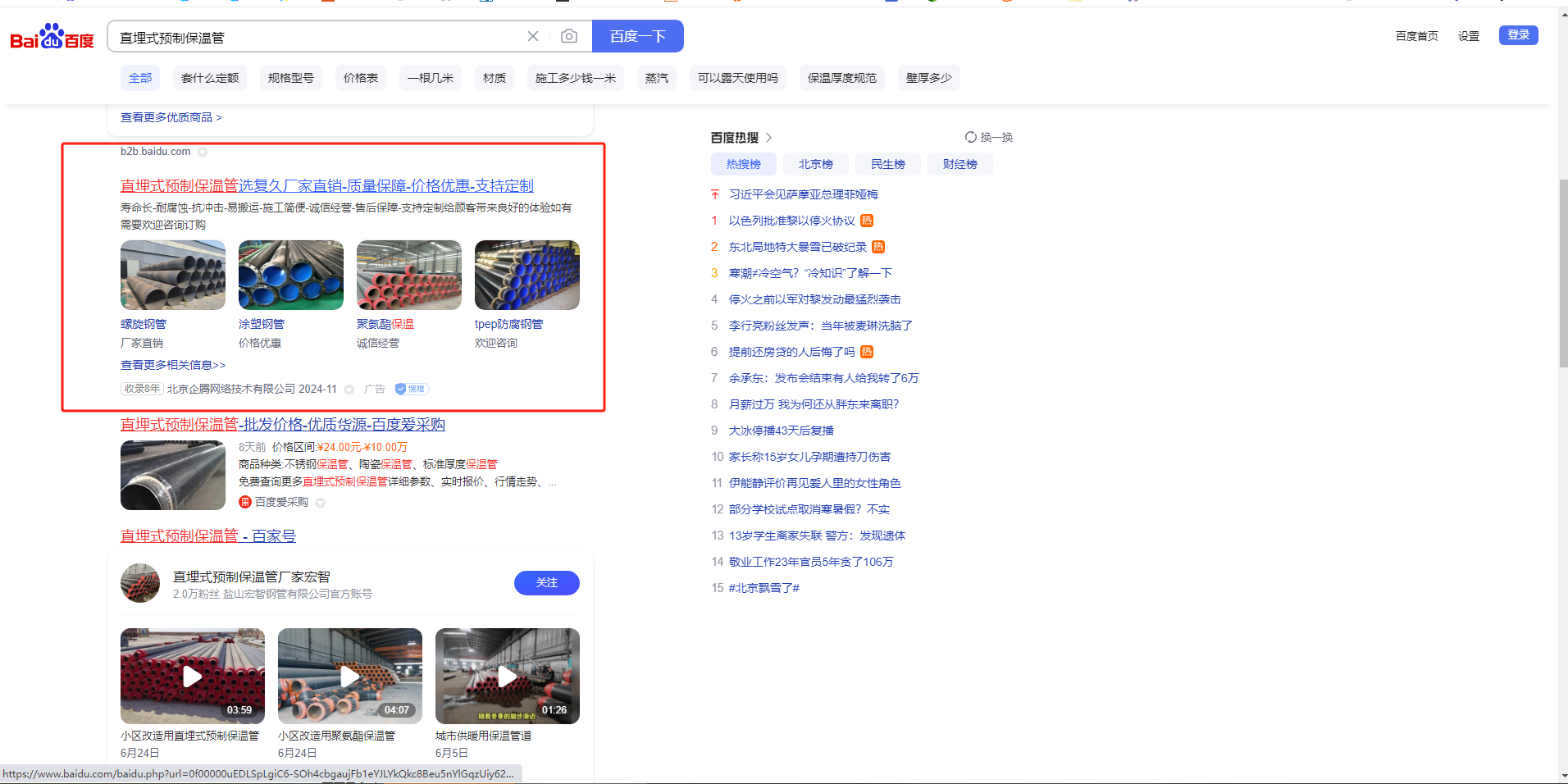Switch to the 财经榜 tab
1568x784 pixels.
coord(960,164)
